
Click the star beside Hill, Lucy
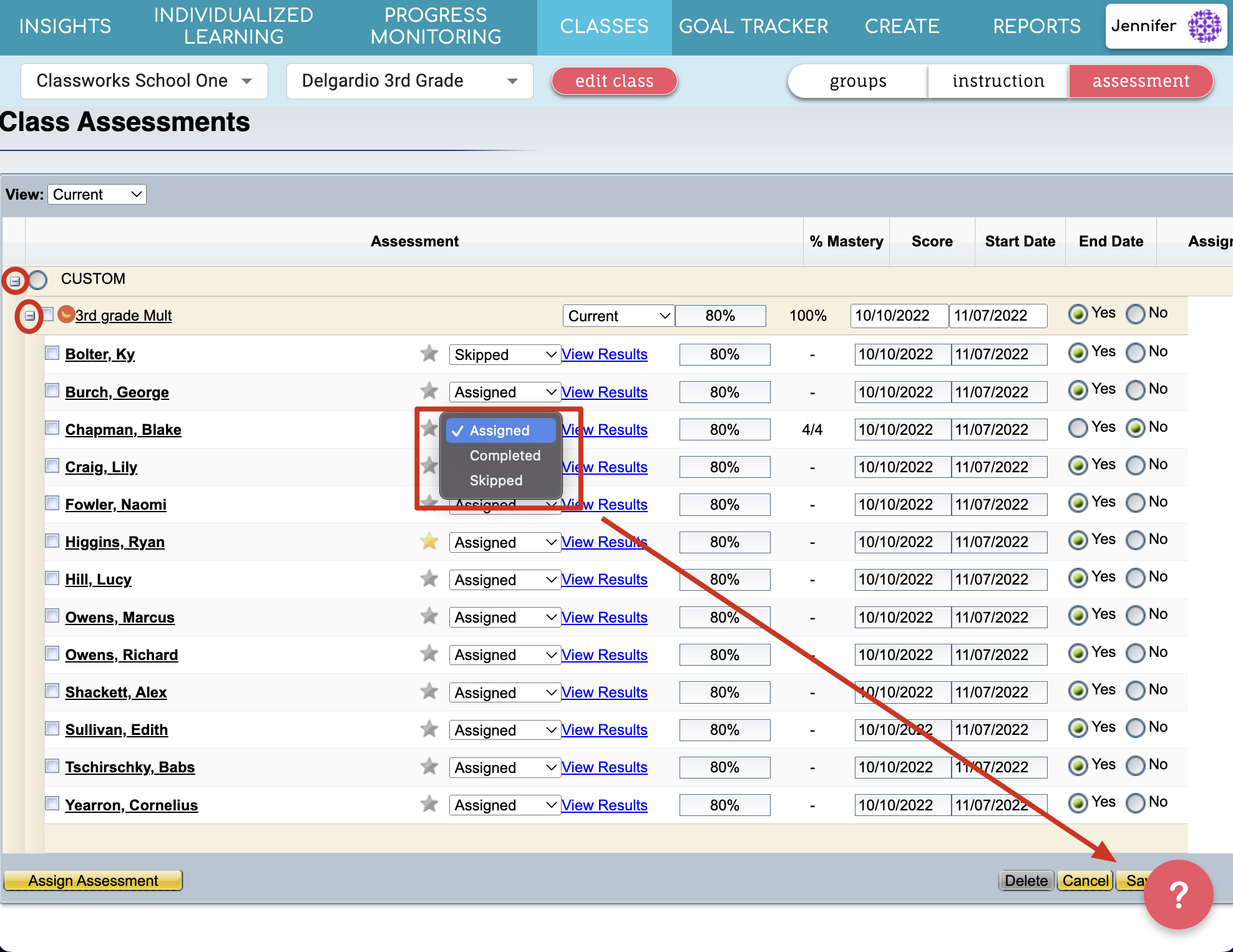[429, 579]
